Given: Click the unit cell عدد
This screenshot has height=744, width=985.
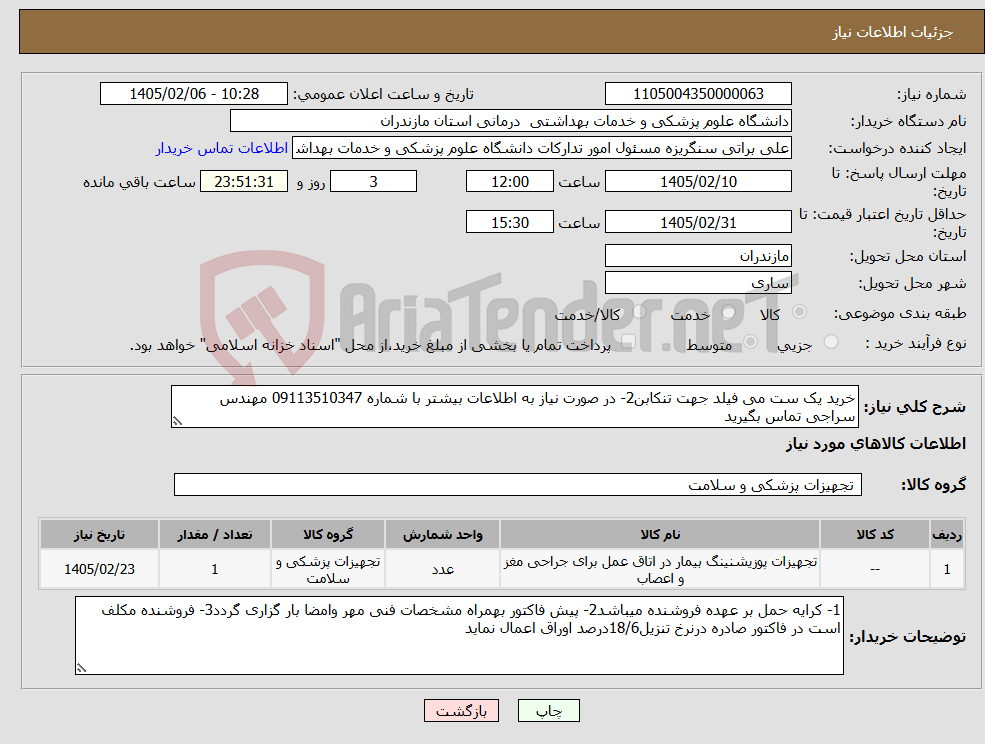Looking at the screenshot, I should (x=442, y=569).
